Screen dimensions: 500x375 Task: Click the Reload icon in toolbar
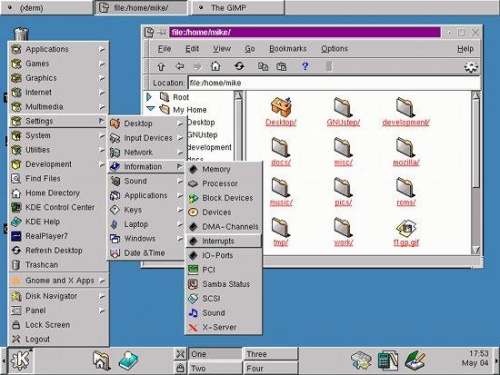pos(239,66)
